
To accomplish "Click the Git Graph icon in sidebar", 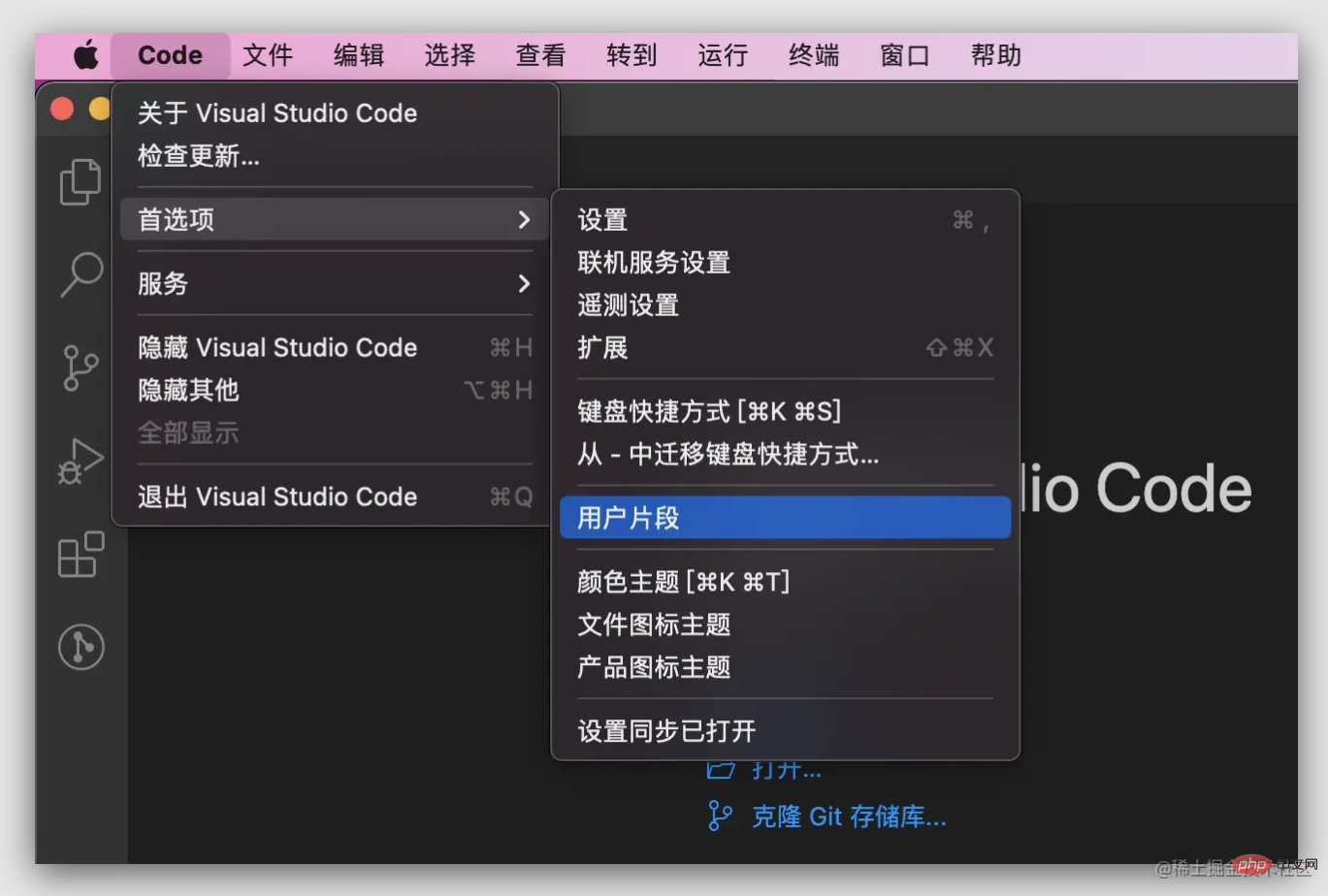I will 81,647.
